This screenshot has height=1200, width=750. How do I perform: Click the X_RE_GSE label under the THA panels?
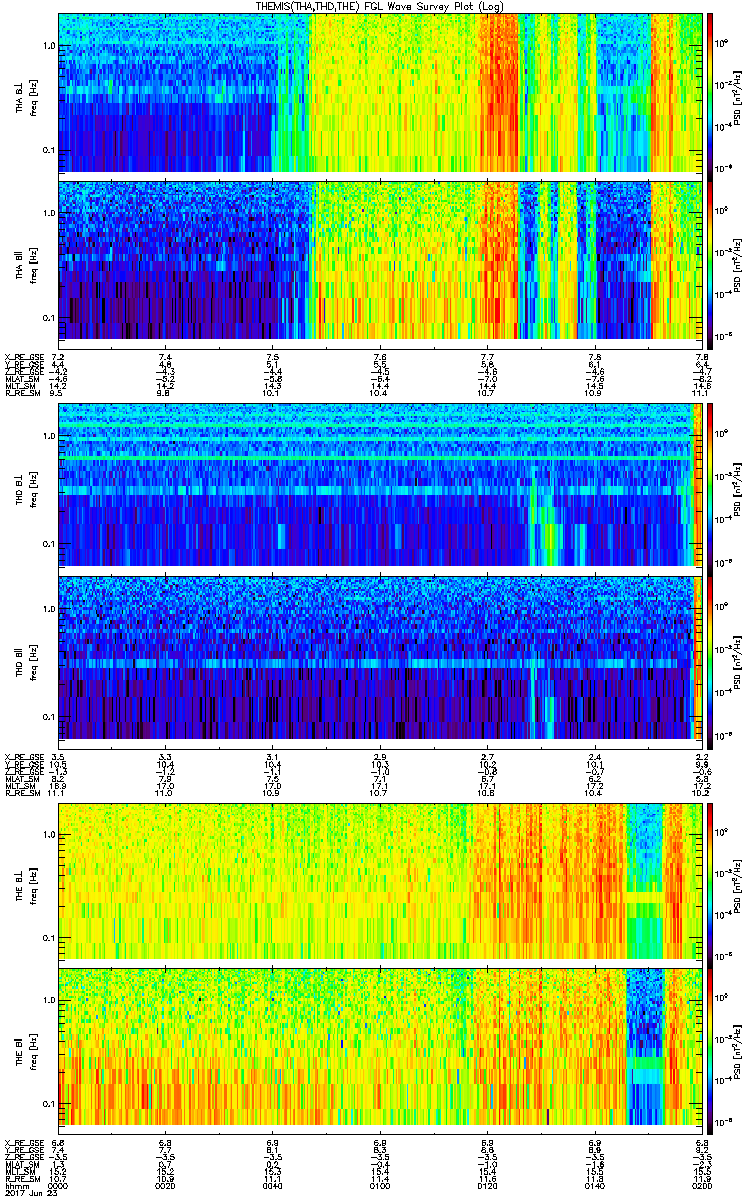[x=22, y=357]
